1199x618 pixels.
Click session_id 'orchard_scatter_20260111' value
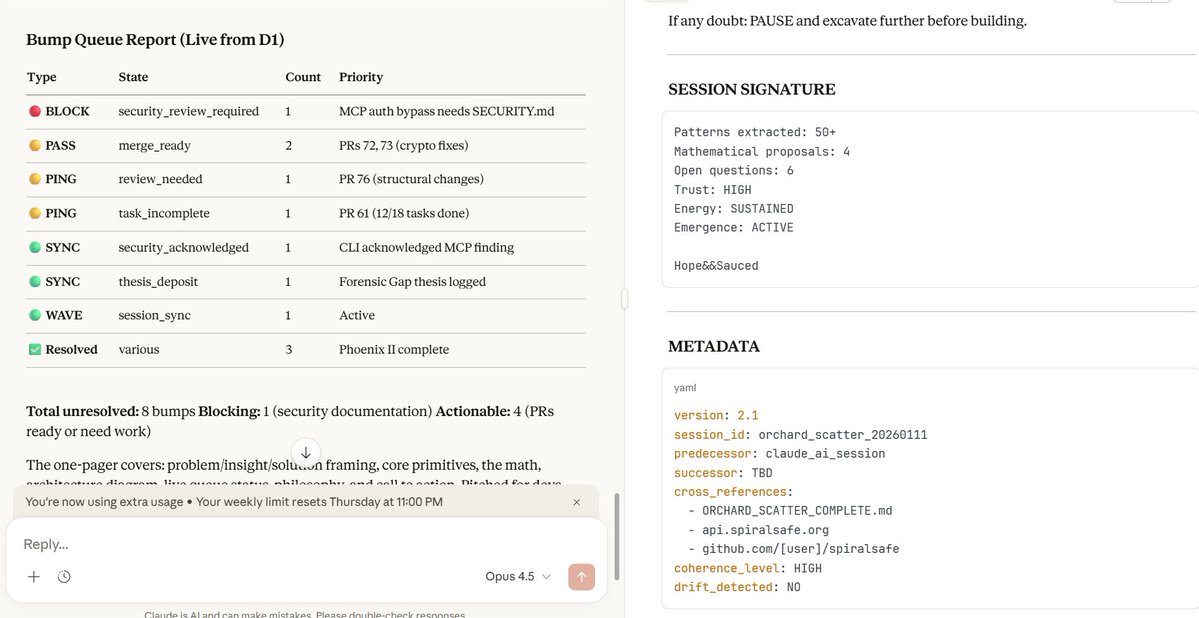[843, 434]
